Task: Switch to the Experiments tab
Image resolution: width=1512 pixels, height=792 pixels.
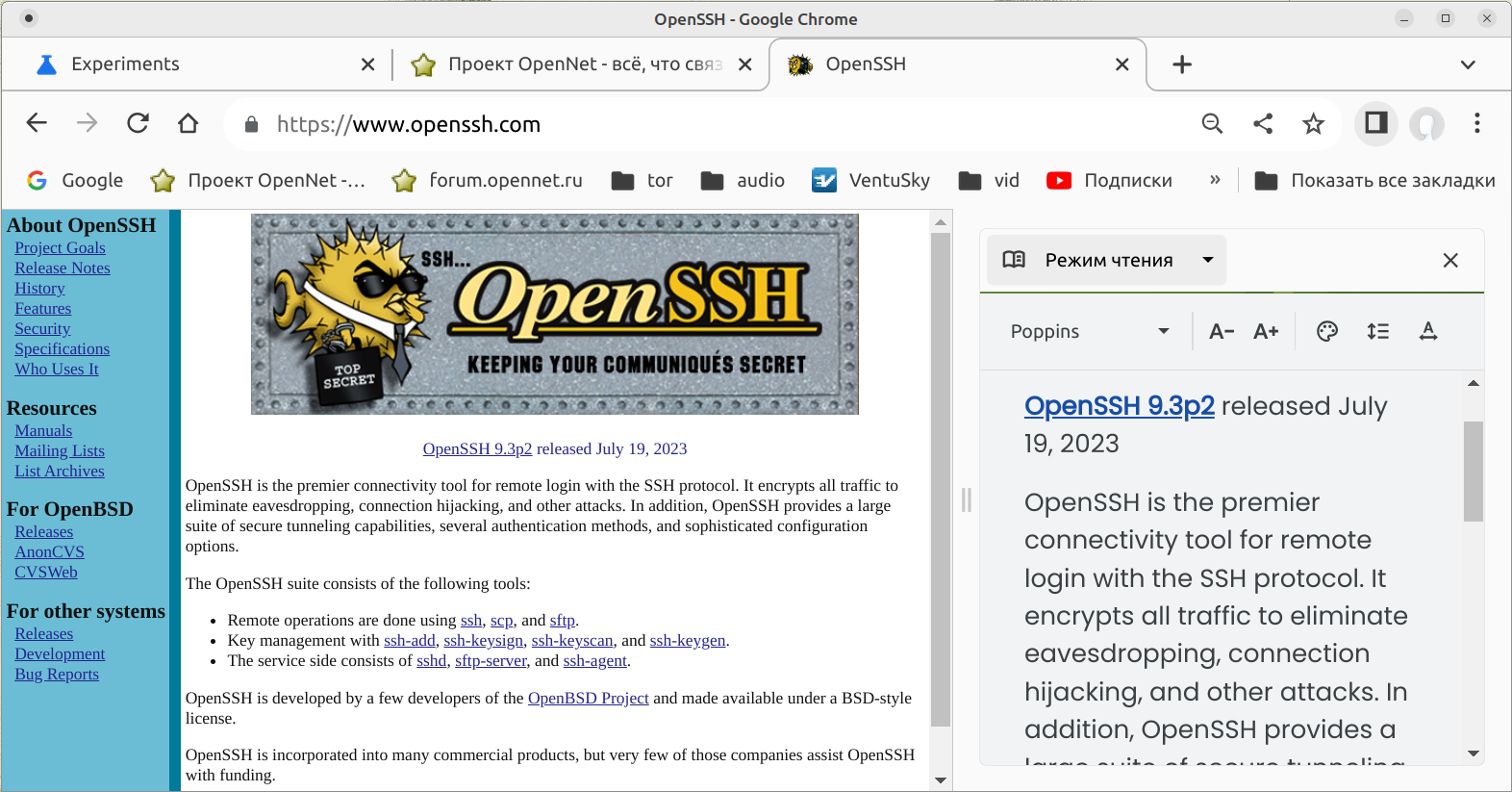Action: (x=197, y=64)
